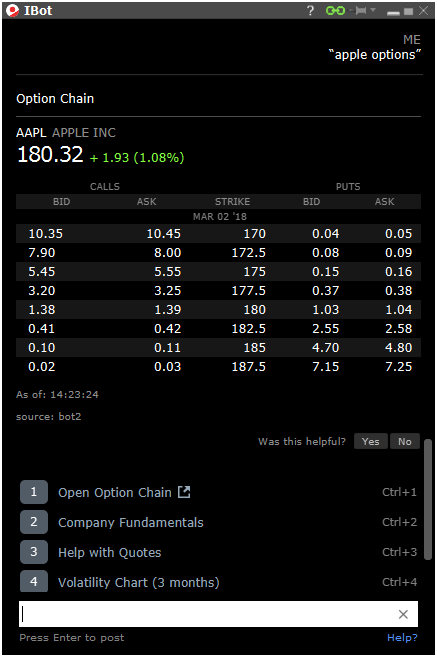The width and height of the screenshot is (437, 657).
Task: Select the 172.5 strike cell
Action: [249, 253]
